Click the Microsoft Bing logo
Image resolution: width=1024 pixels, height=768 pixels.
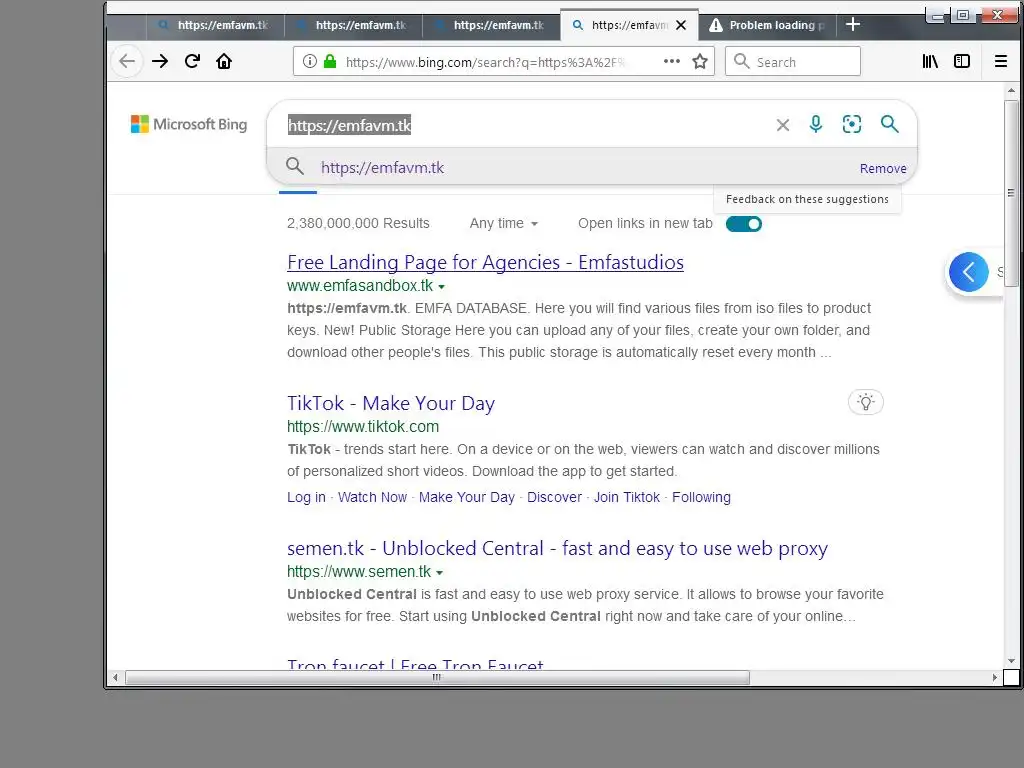189,124
